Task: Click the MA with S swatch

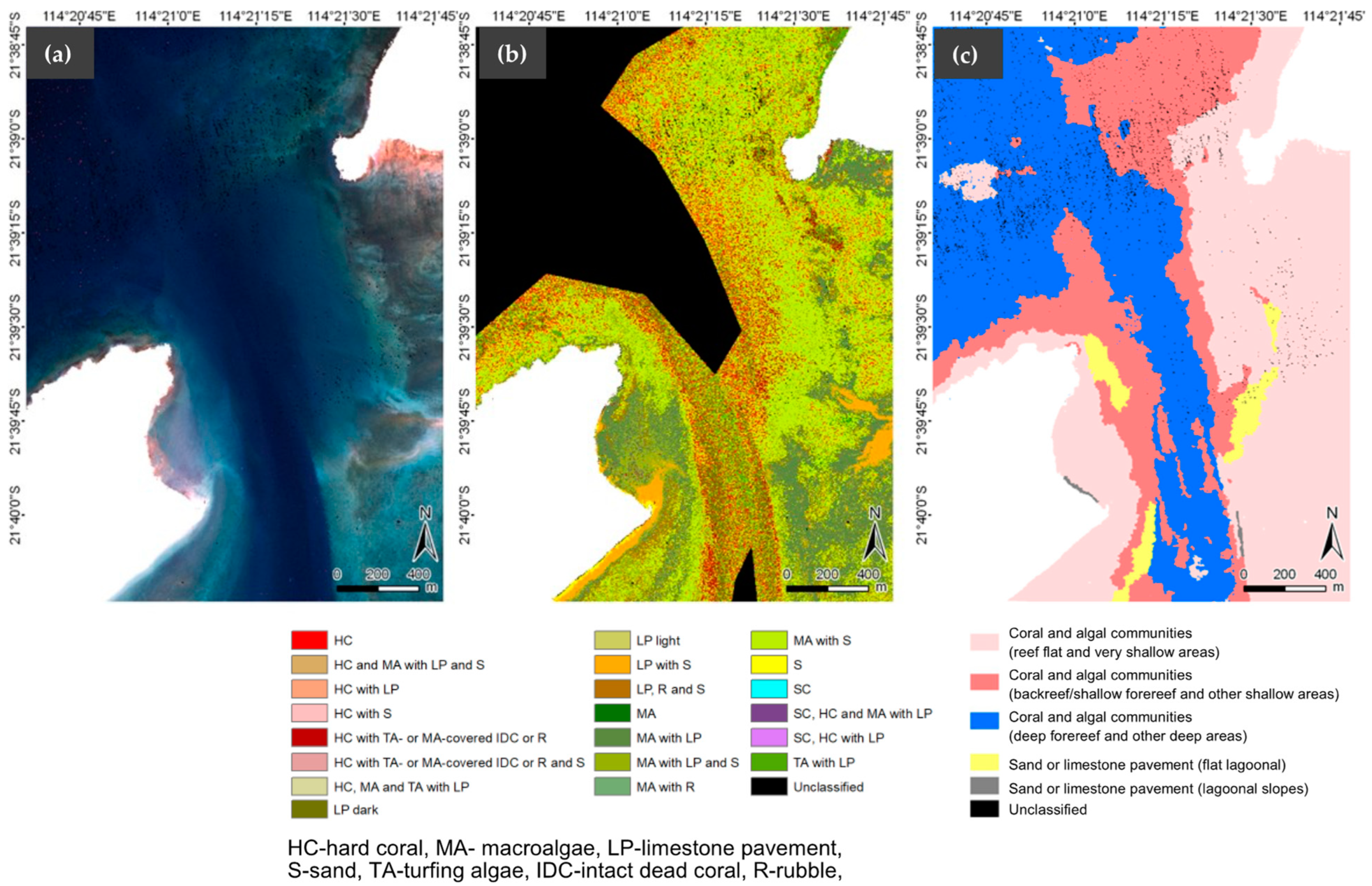Action: [769, 640]
